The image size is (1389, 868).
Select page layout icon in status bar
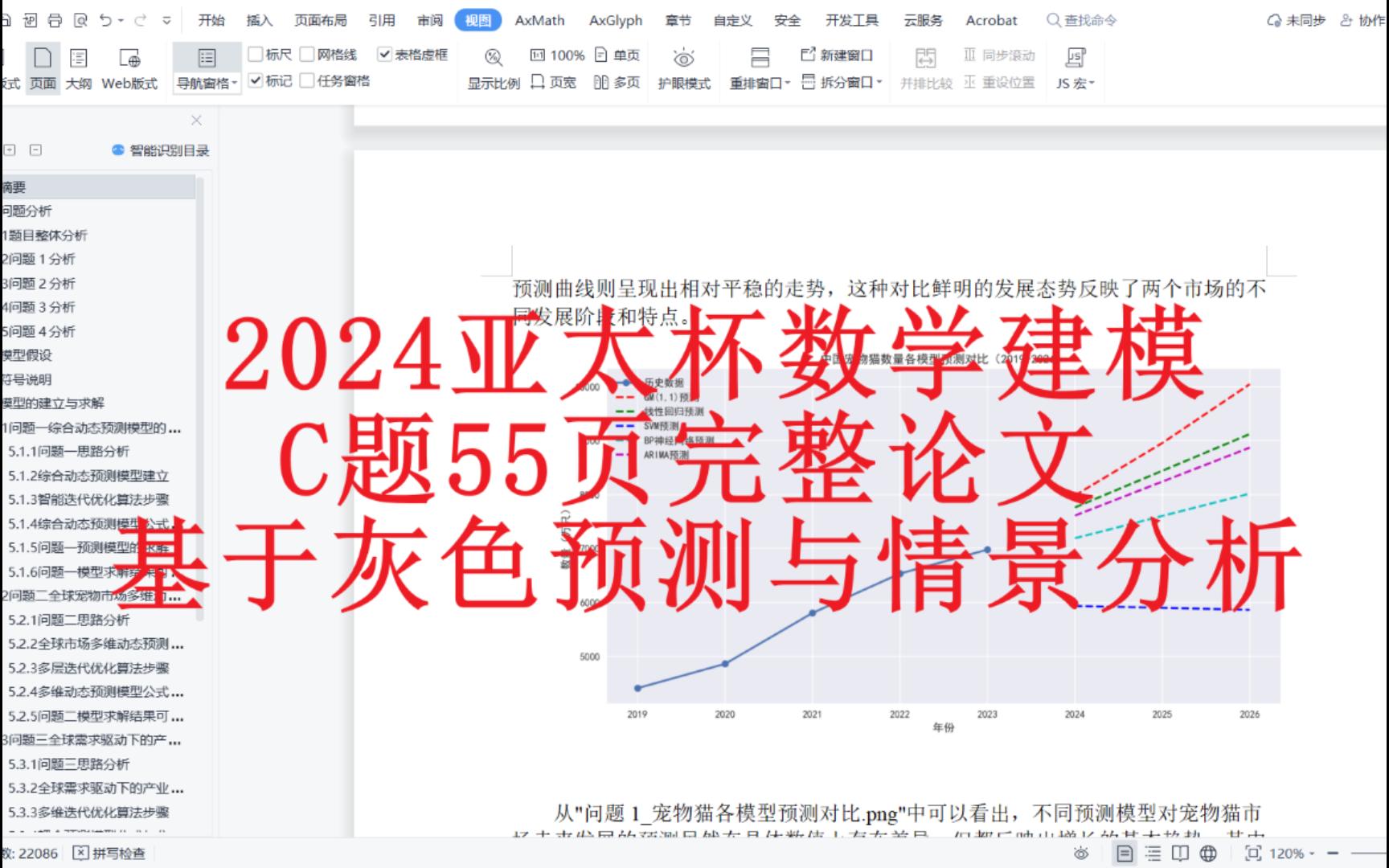[1125, 853]
